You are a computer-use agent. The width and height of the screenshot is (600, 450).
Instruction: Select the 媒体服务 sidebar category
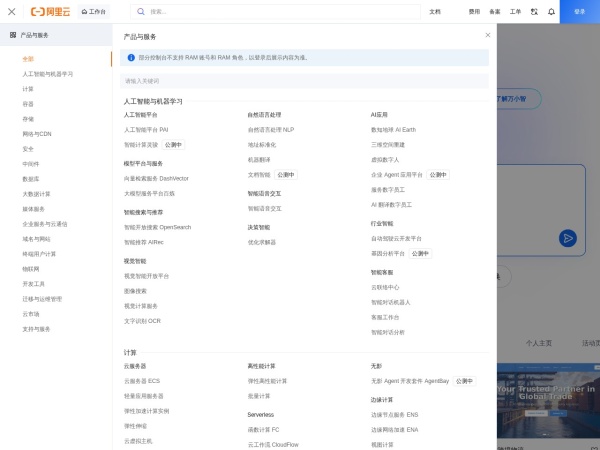coord(33,209)
